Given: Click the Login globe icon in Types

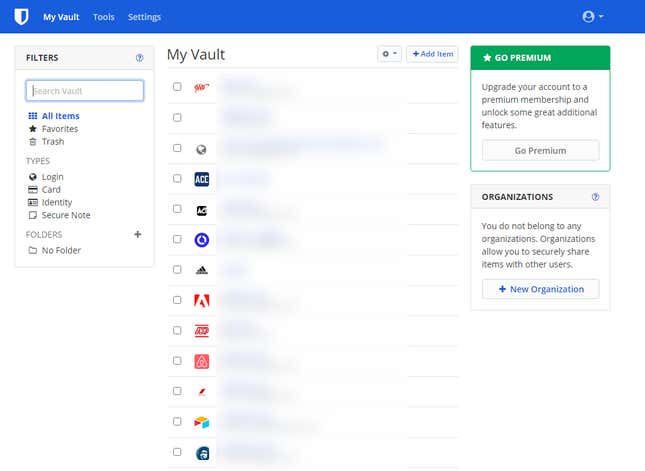Looking at the screenshot, I should [32, 177].
